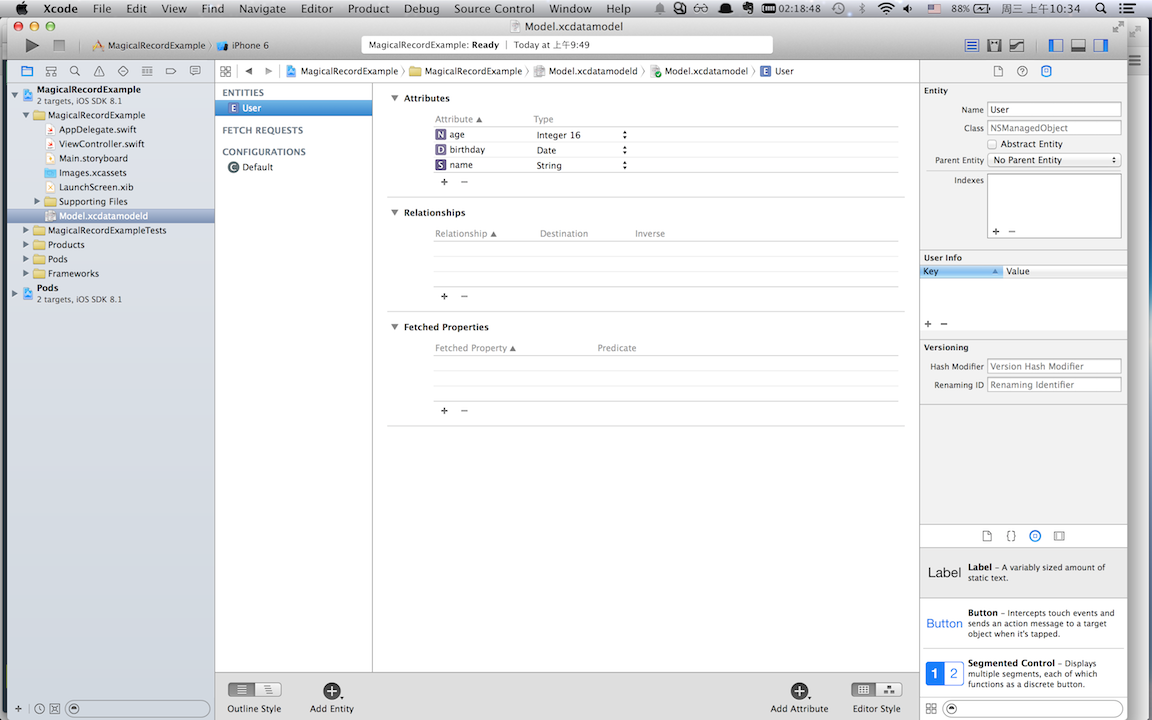The width and height of the screenshot is (1152, 720).
Task: Open type dropdown for name attribute
Action: coord(624,165)
